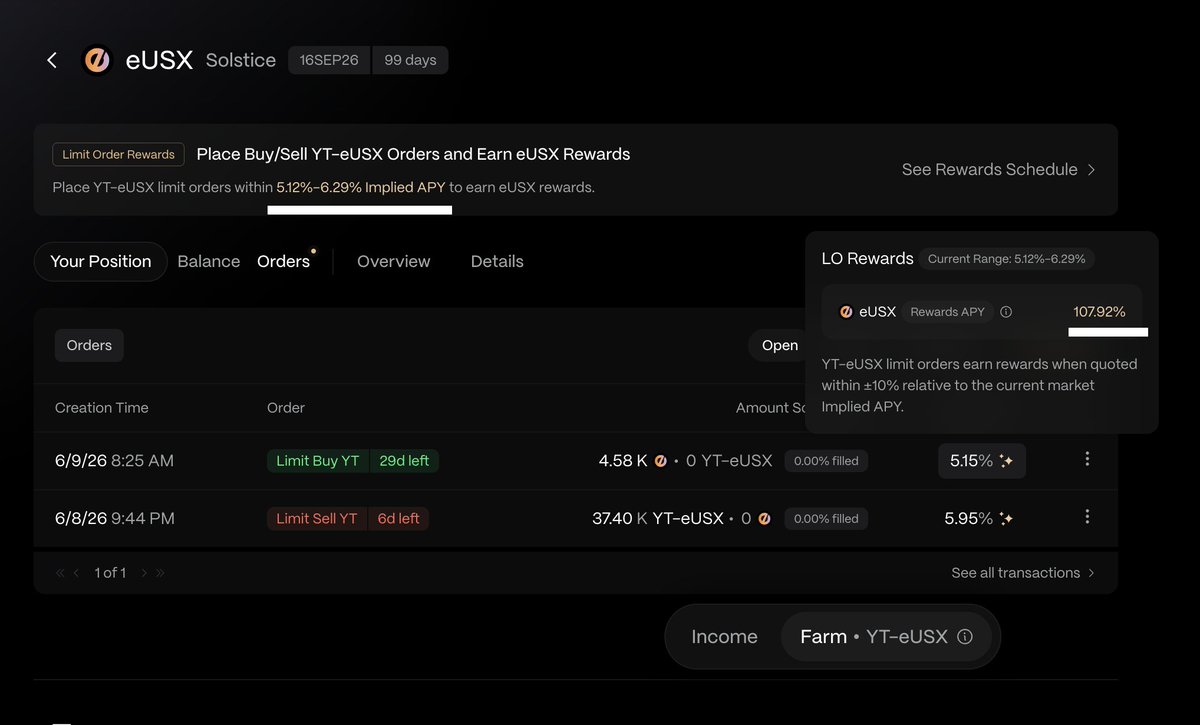Image resolution: width=1200 pixels, height=725 pixels.
Task: Open See Rewards Schedule link
Action: 998,170
